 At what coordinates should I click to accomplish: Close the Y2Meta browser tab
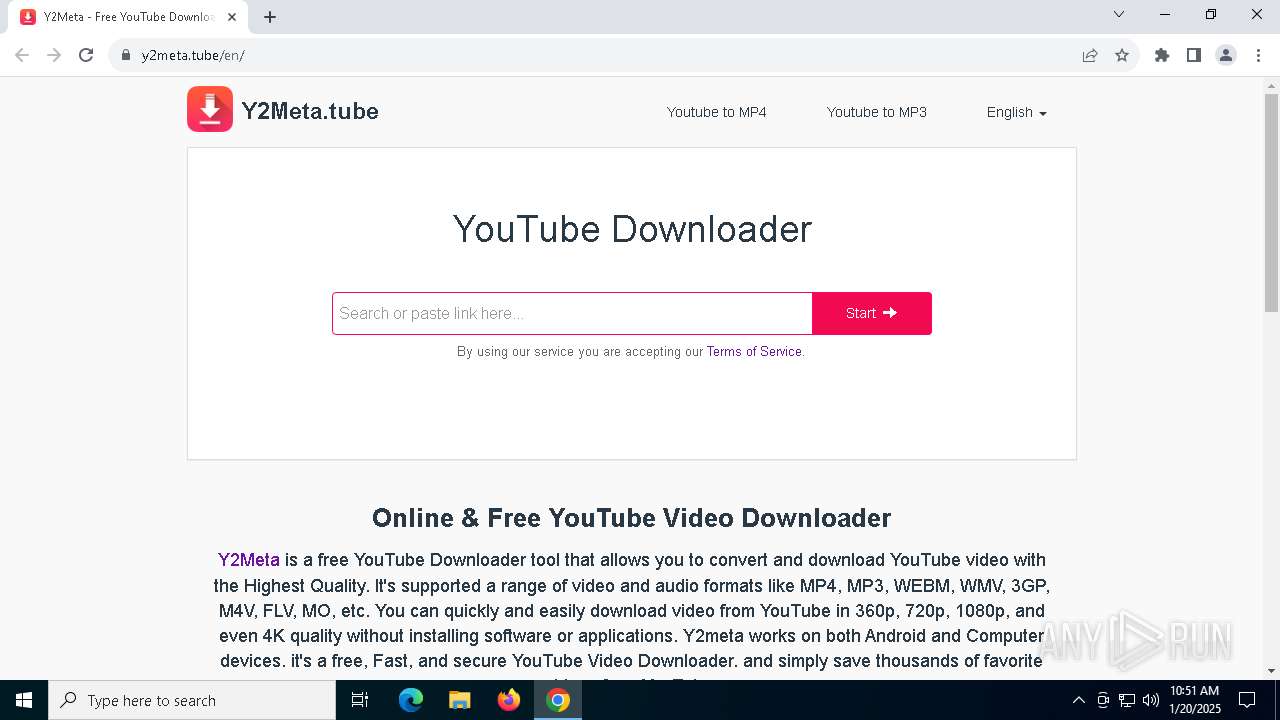(230, 17)
